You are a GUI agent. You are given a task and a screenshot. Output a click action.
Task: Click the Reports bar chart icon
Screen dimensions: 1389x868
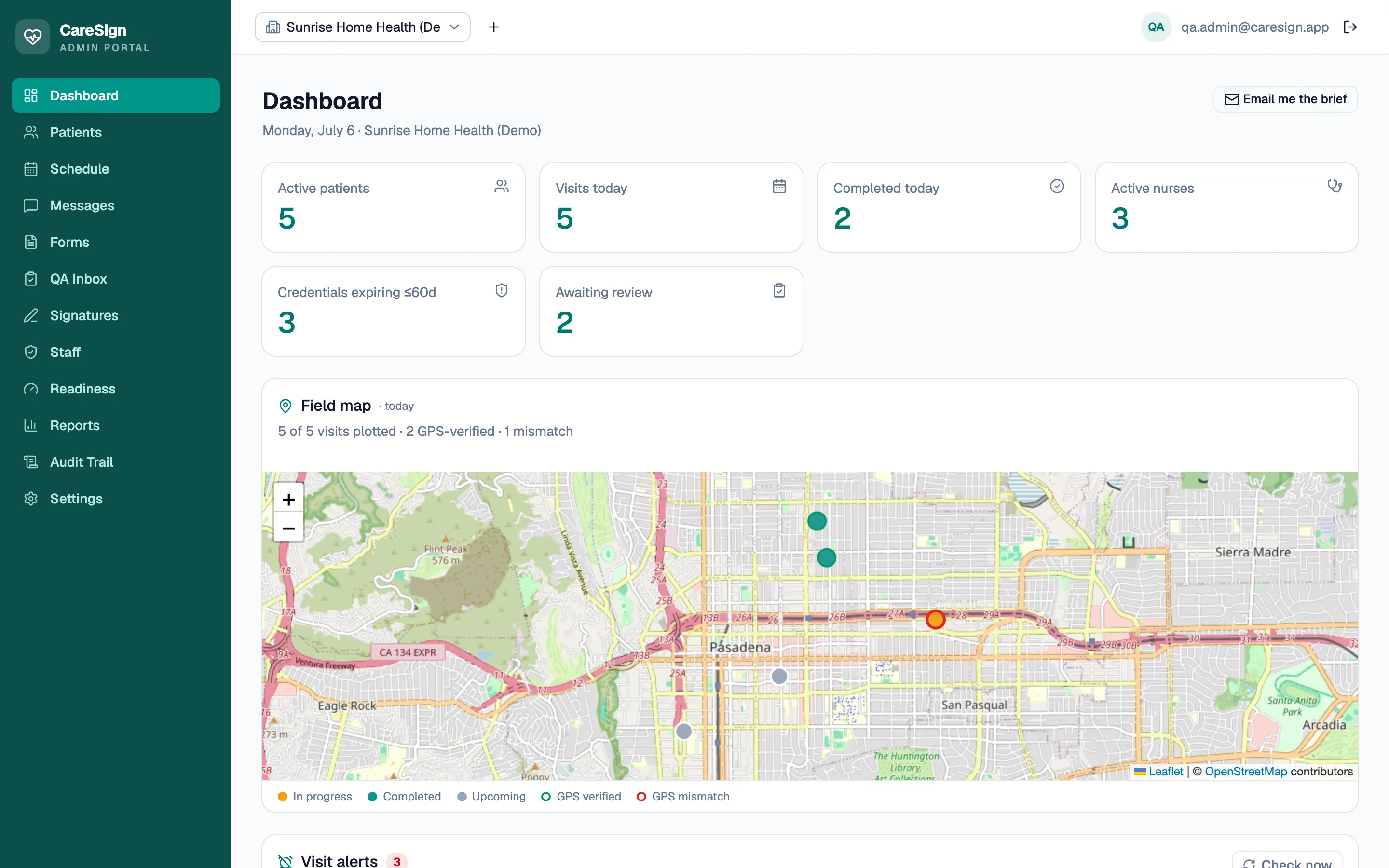[x=31, y=425]
